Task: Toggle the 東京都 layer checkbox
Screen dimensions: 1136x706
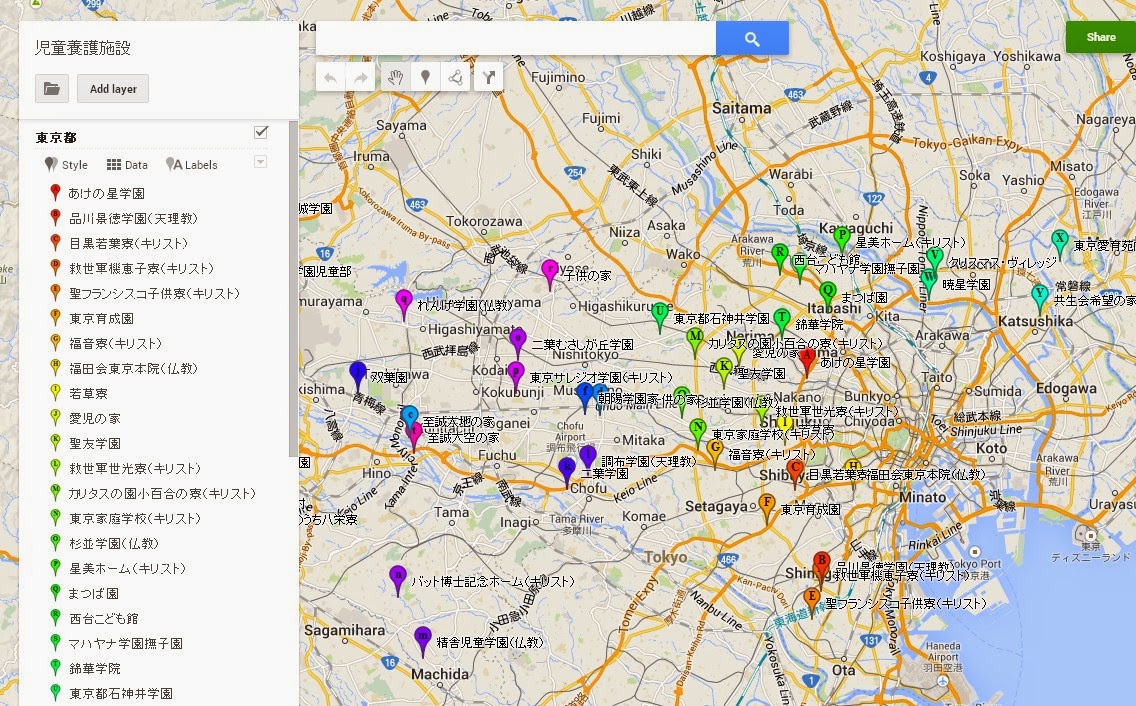Action: click(261, 132)
